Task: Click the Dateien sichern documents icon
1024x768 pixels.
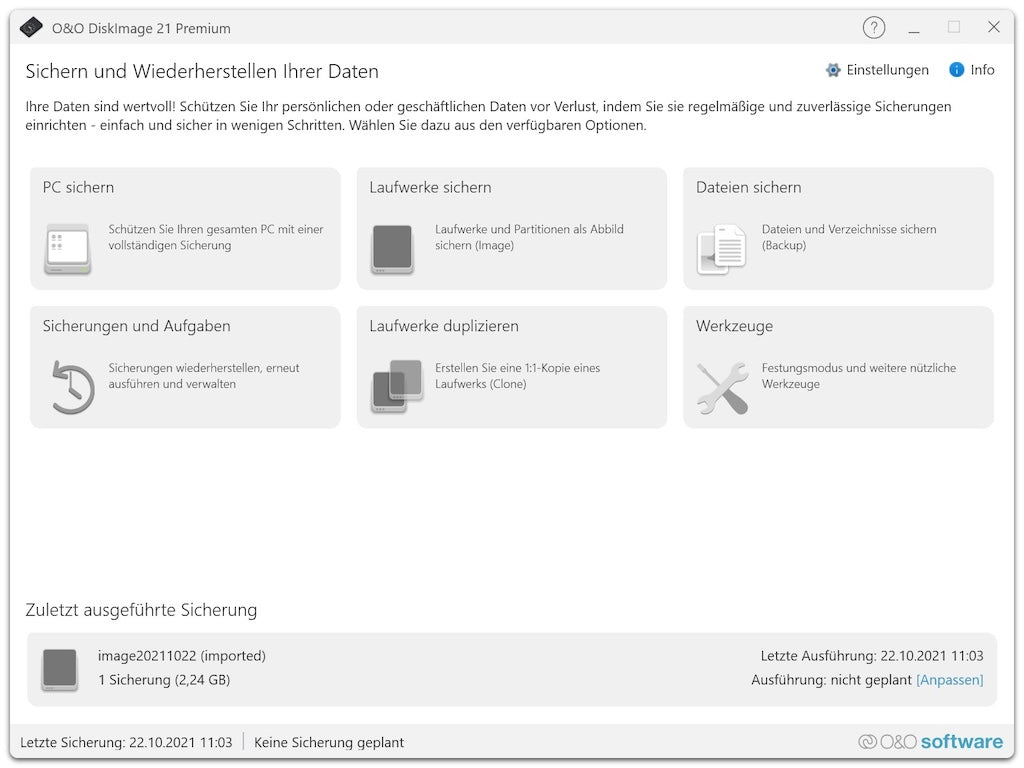Action: click(x=721, y=250)
